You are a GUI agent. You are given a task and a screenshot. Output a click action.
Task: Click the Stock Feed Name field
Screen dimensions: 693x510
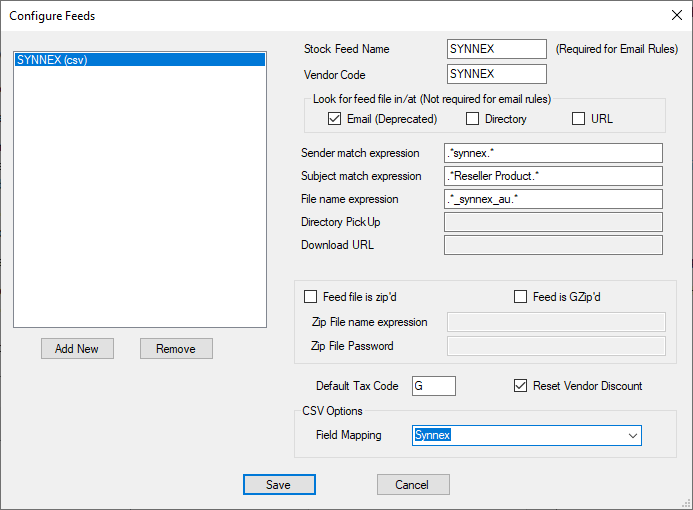(497, 49)
